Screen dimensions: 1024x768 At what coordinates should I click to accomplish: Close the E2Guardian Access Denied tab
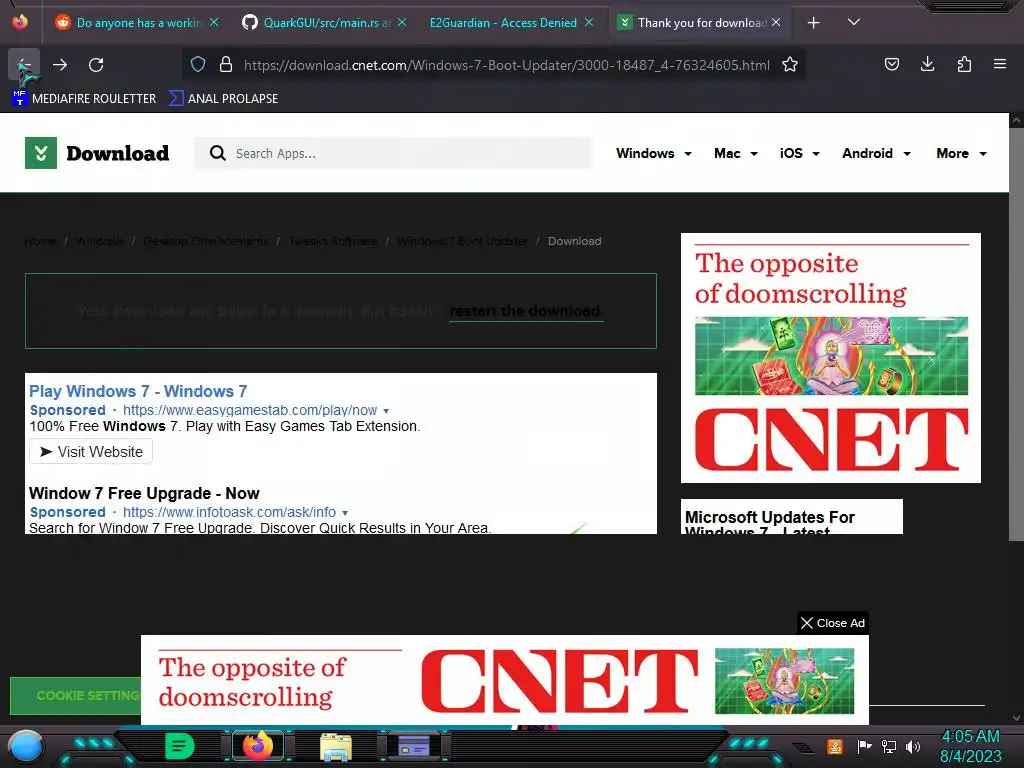point(589,23)
